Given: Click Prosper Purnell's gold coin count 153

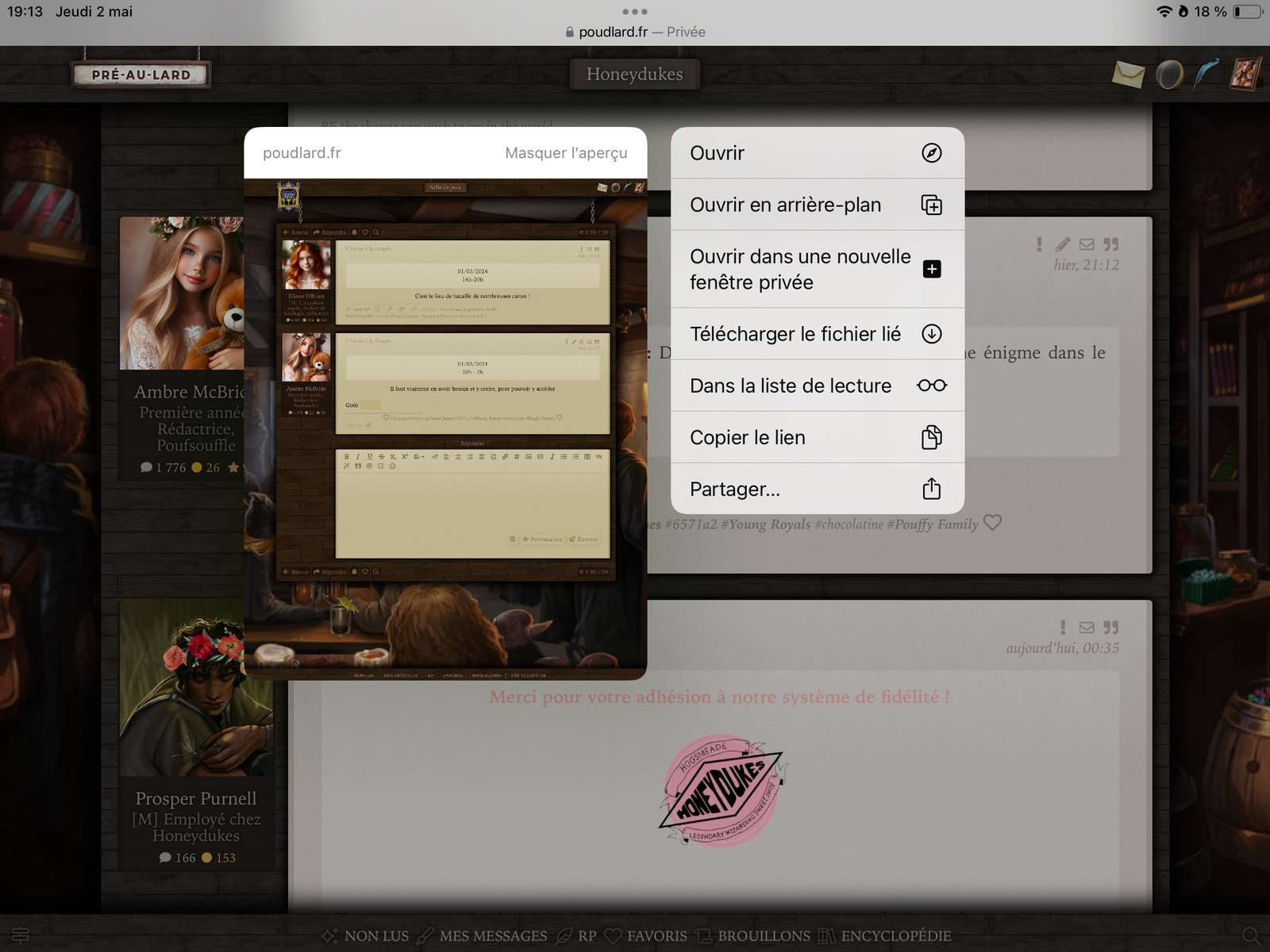Looking at the screenshot, I should coord(219,858).
